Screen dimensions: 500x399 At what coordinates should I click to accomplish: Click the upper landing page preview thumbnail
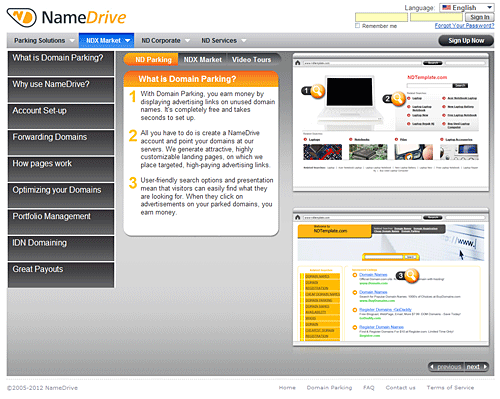391,122
